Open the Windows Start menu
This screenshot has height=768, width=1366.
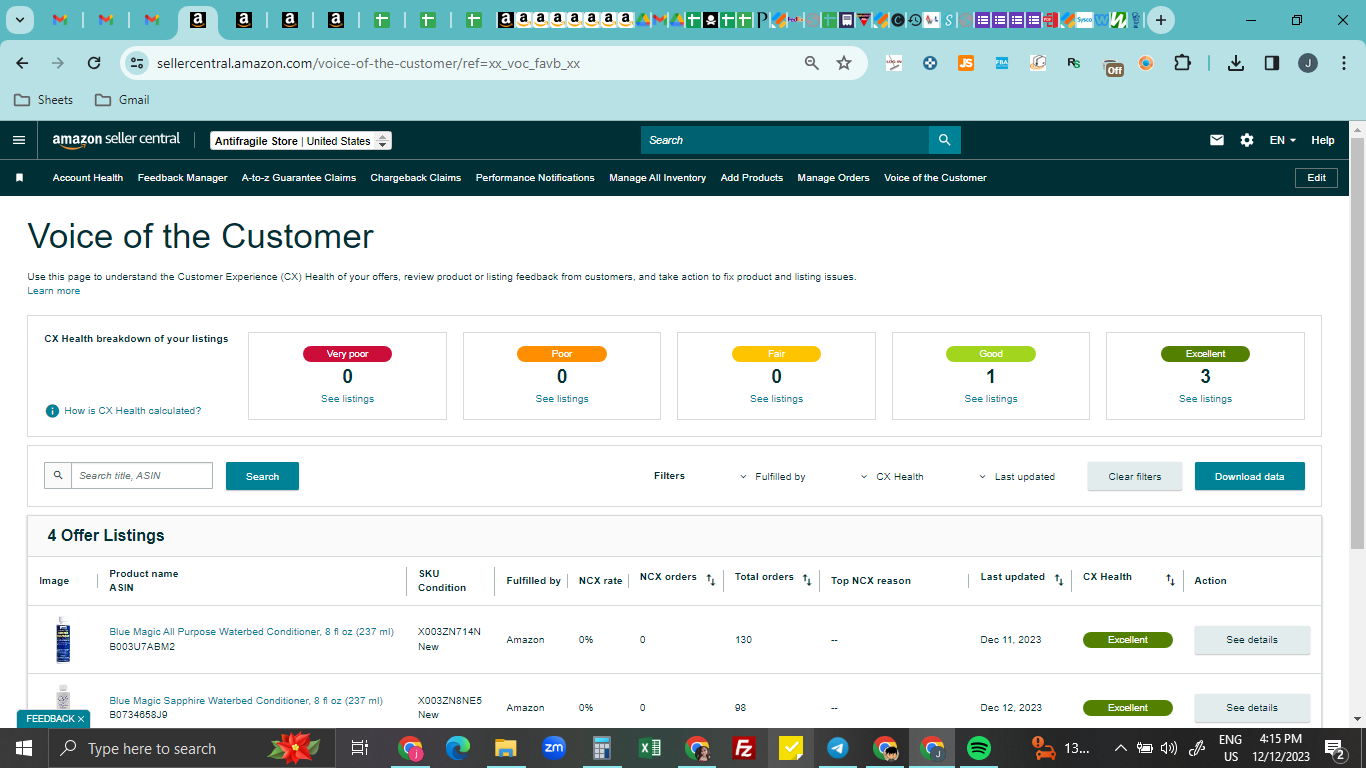pos(23,748)
